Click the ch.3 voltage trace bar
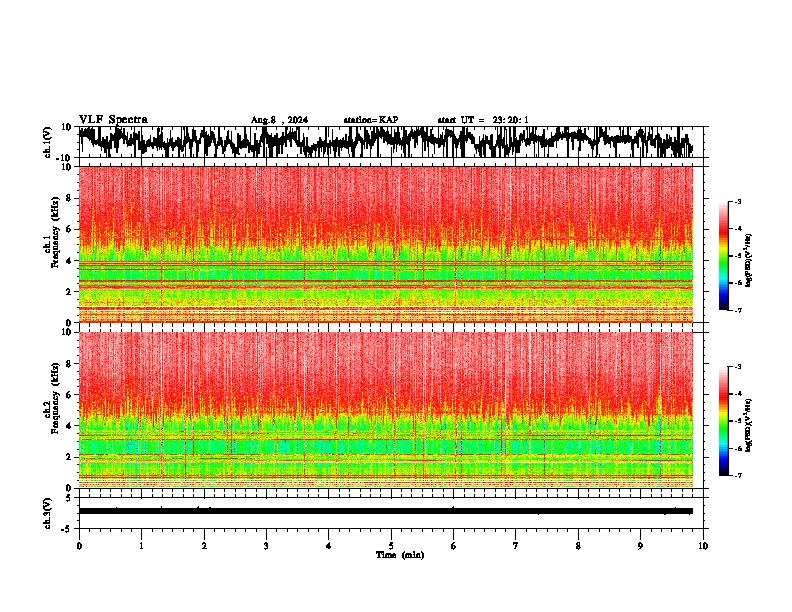 (x=385, y=511)
